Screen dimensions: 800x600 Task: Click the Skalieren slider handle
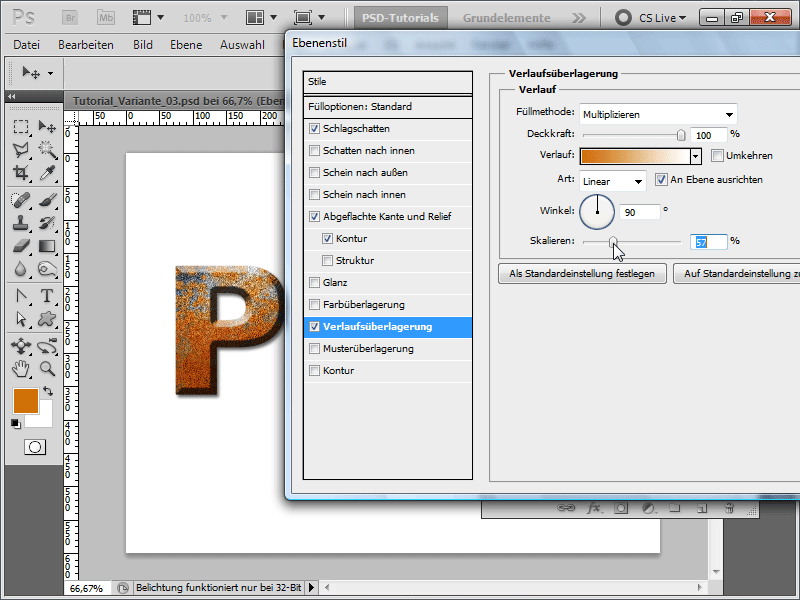click(x=613, y=242)
